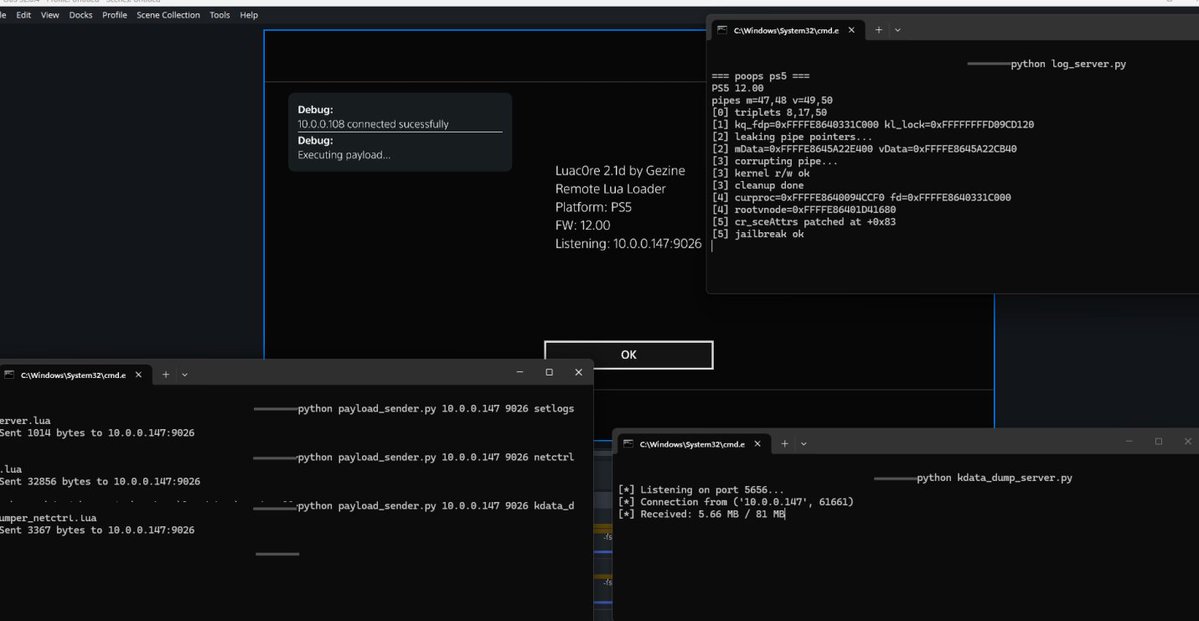Maximize the kdata_dump_server terminal window
Image resolution: width=1199 pixels, height=621 pixels.
pos(1158,441)
